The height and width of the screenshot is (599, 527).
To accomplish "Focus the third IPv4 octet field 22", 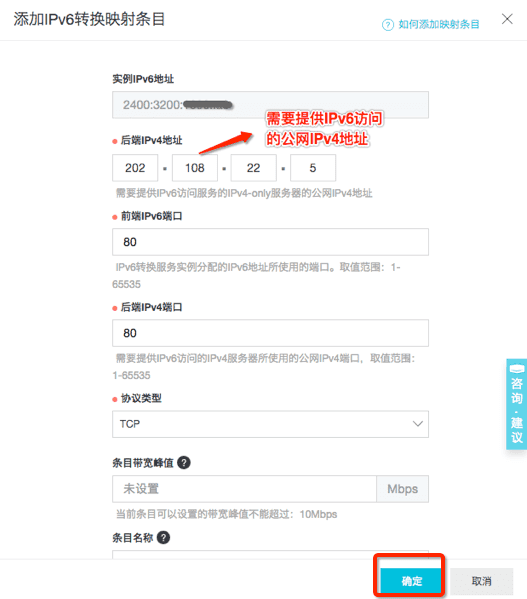I will tap(254, 168).
